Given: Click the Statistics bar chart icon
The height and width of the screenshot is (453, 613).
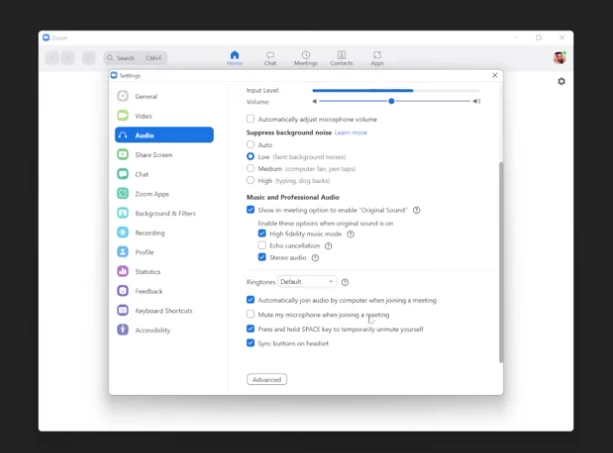Looking at the screenshot, I should pyautogui.click(x=123, y=271).
